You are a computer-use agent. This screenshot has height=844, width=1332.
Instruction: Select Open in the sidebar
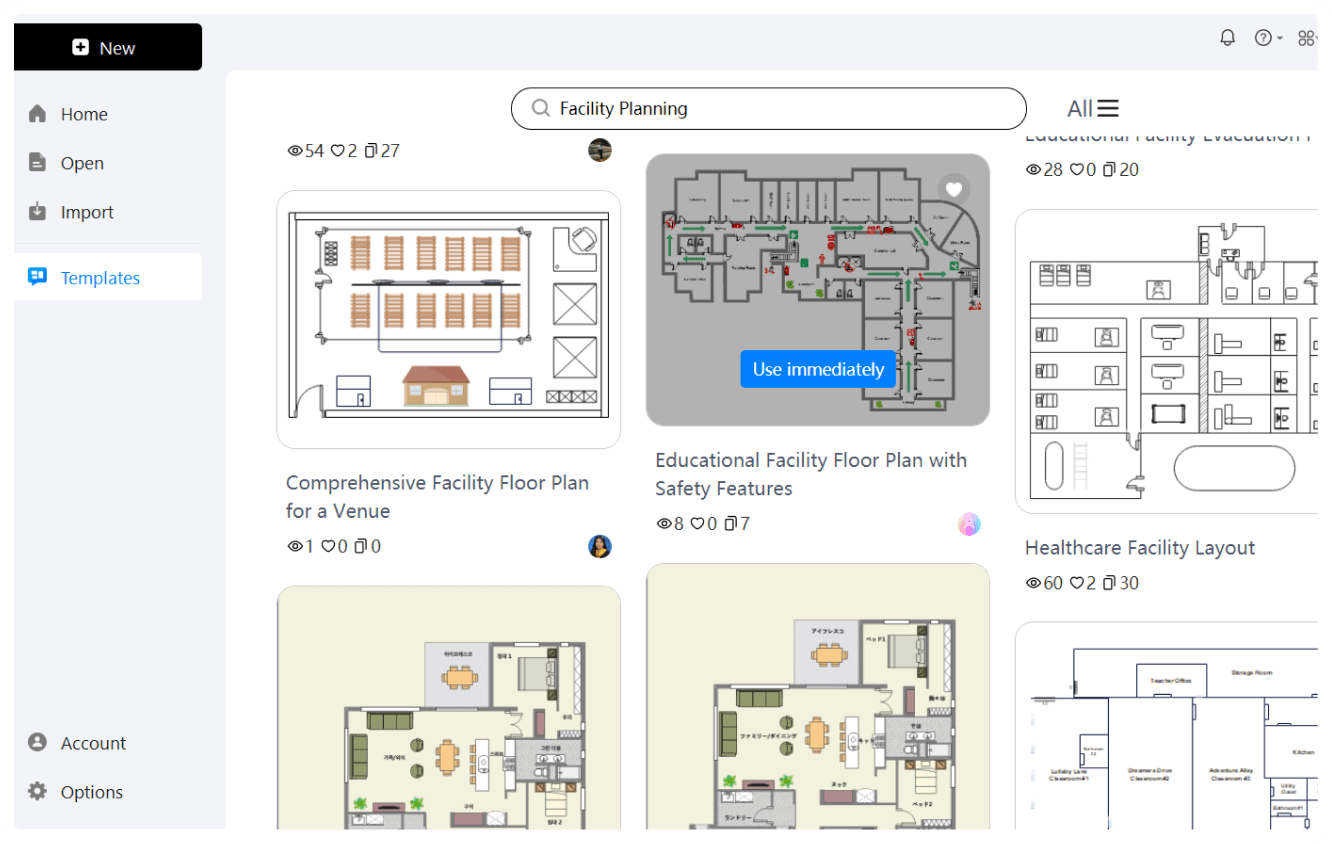tap(108, 163)
